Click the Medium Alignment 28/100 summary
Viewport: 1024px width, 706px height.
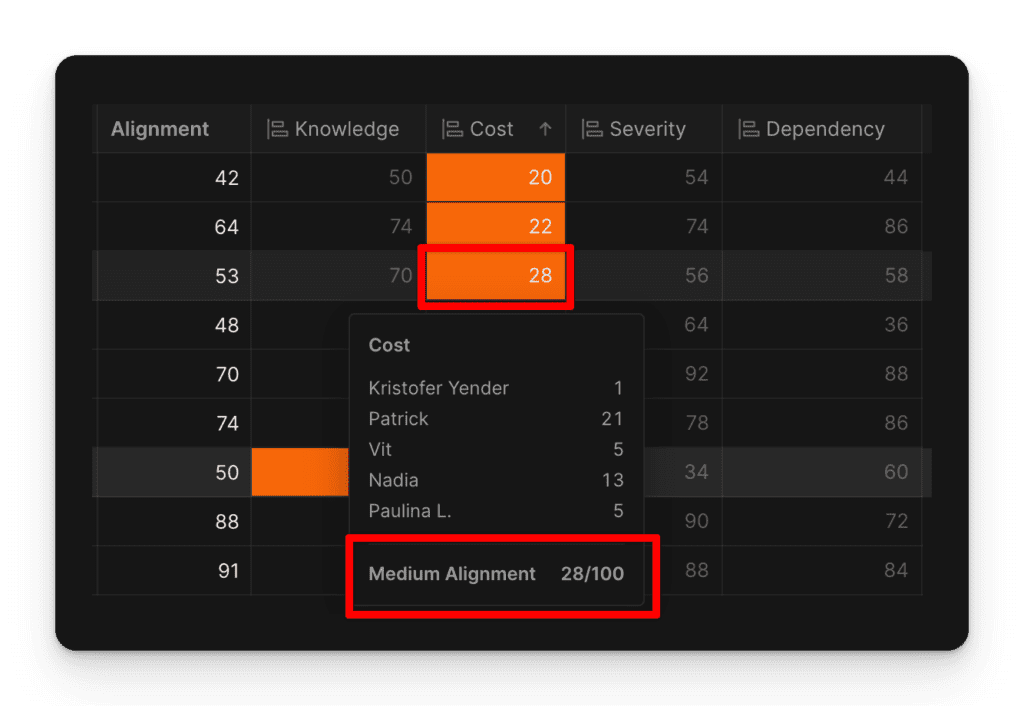pos(496,574)
